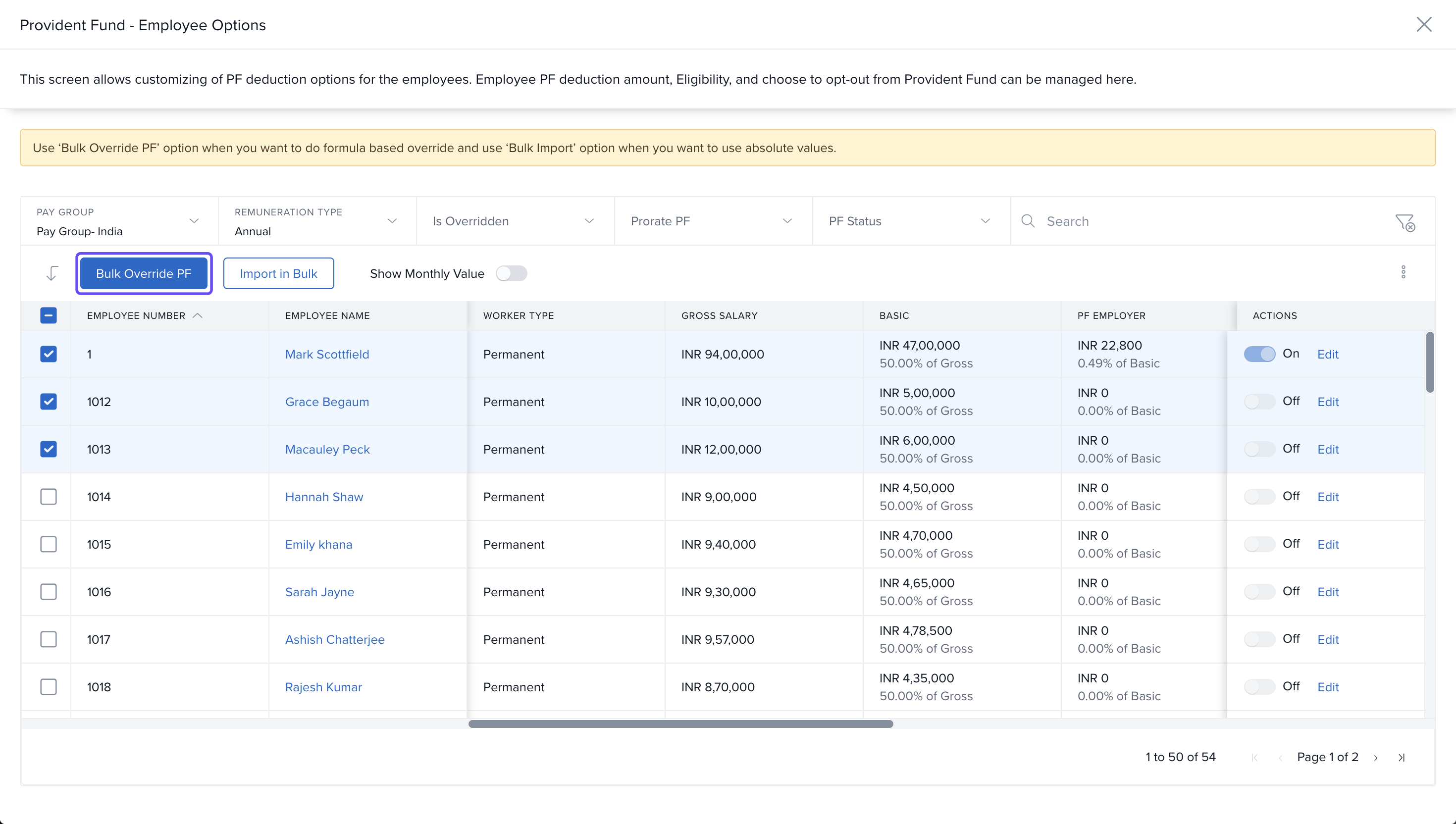This screenshot has height=824, width=1456.
Task: Click the Gross Salary column header
Action: (719, 316)
